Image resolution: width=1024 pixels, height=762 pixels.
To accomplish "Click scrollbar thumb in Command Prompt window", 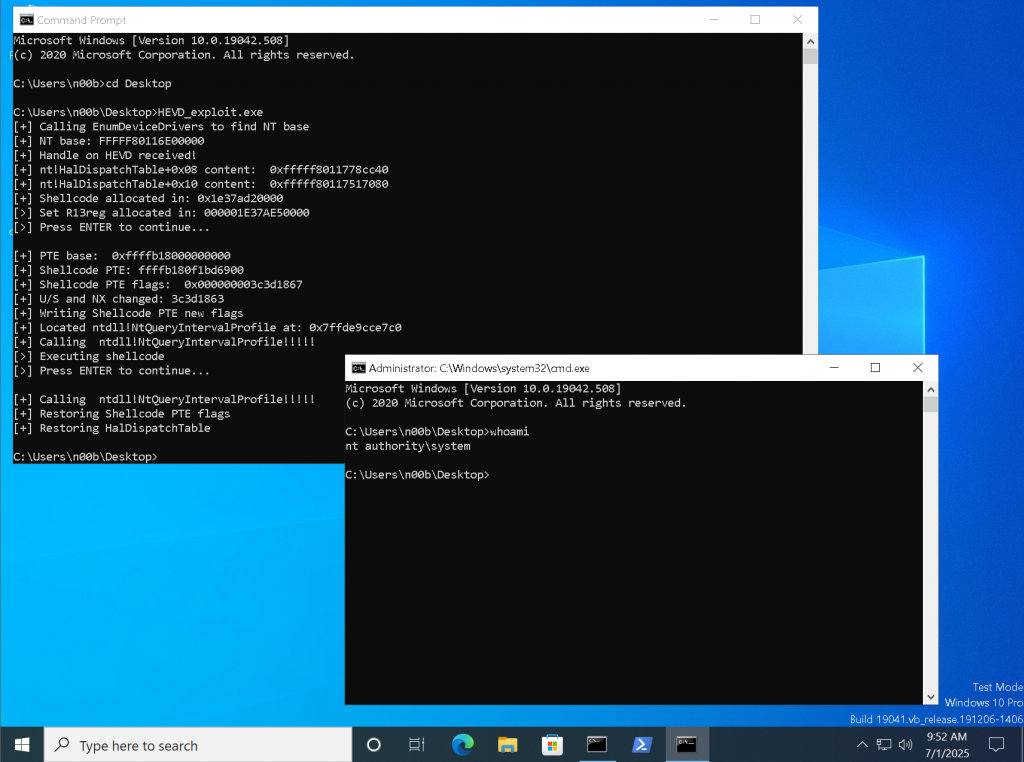I will [810, 56].
